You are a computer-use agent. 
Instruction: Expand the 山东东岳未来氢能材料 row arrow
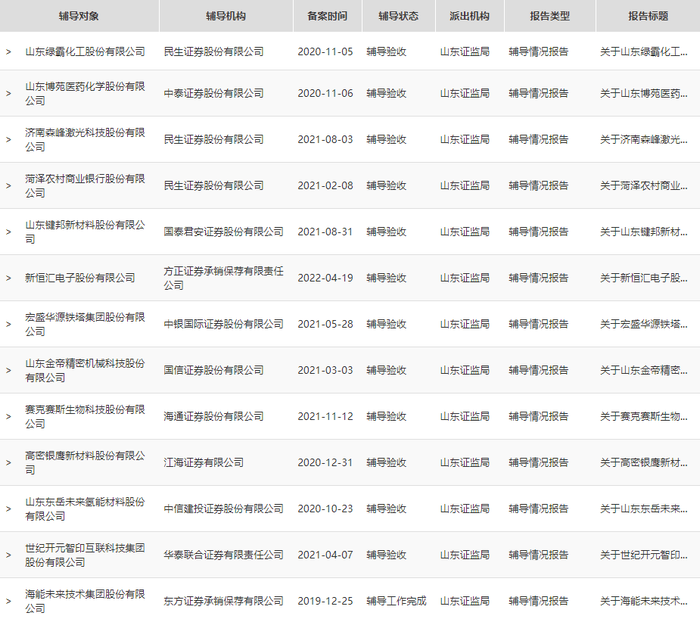click(8, 509)
